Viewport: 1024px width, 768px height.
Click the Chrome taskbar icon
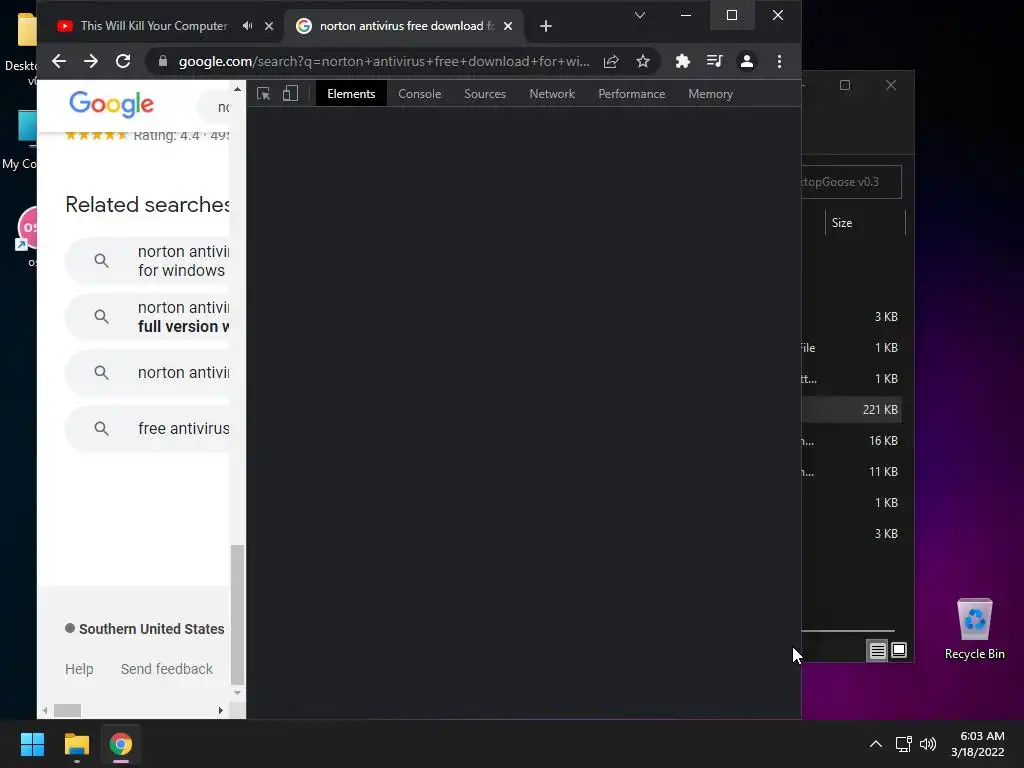click(121, 744)
